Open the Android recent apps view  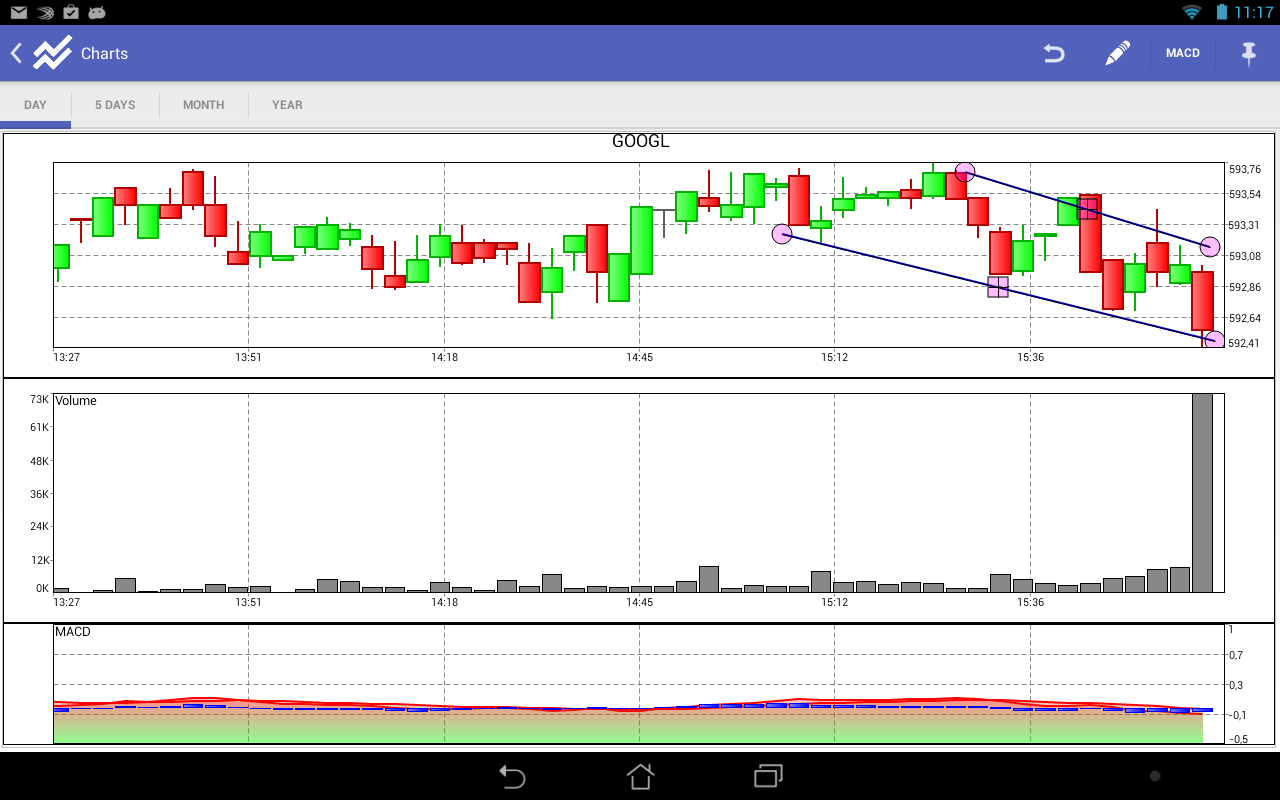pyautogui.click(x=768, y=776)
